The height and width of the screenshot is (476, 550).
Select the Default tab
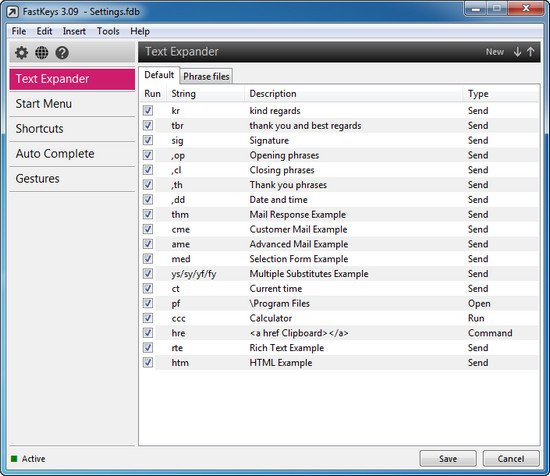159,75
